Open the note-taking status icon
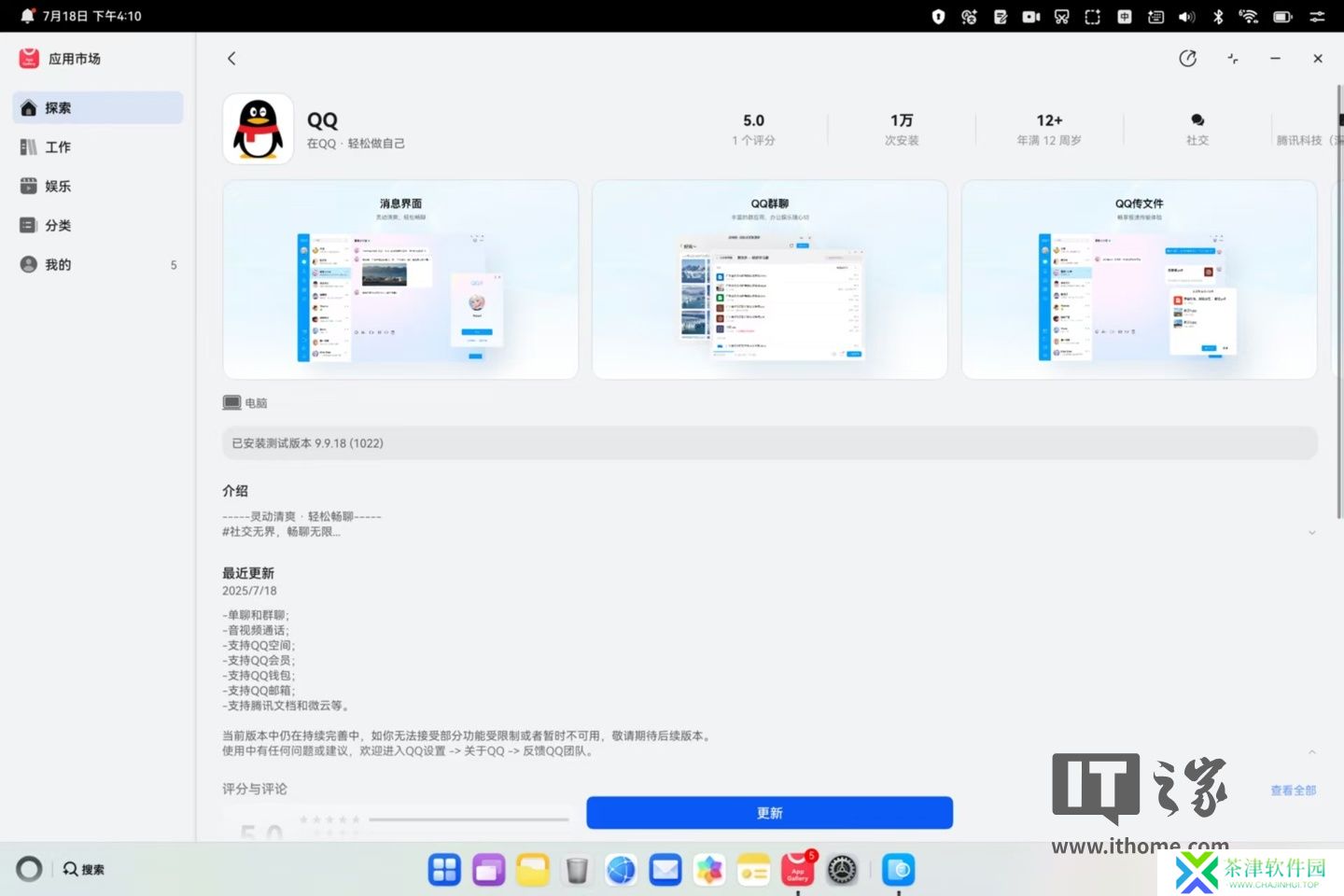 [x=1001, y=16]
